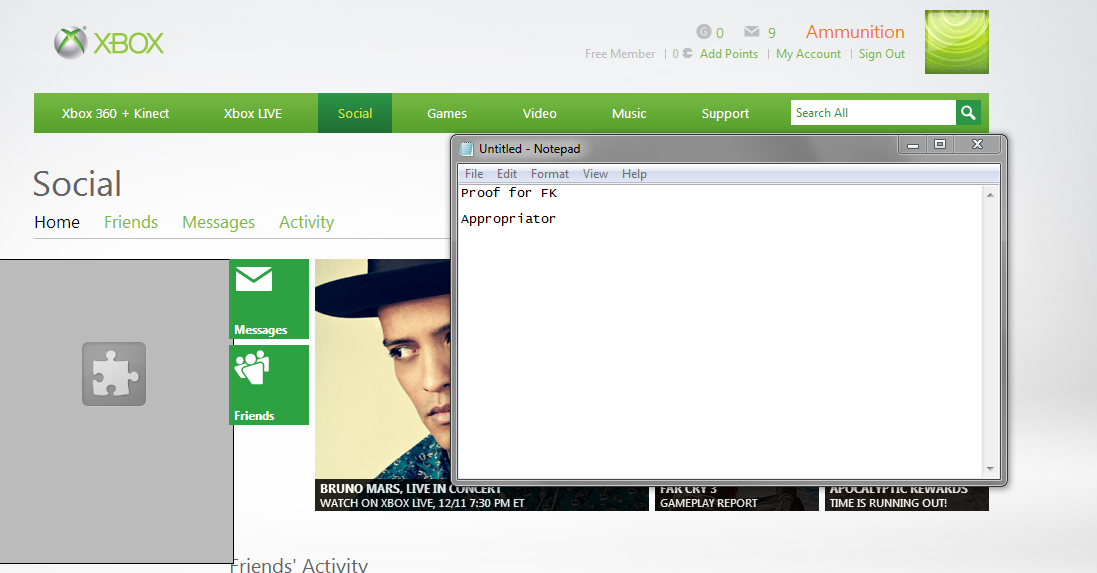Image resolution: width=1097 pixels, height=573 pixels.
Task: Click the search magnifier button
Action: point(968,113)
